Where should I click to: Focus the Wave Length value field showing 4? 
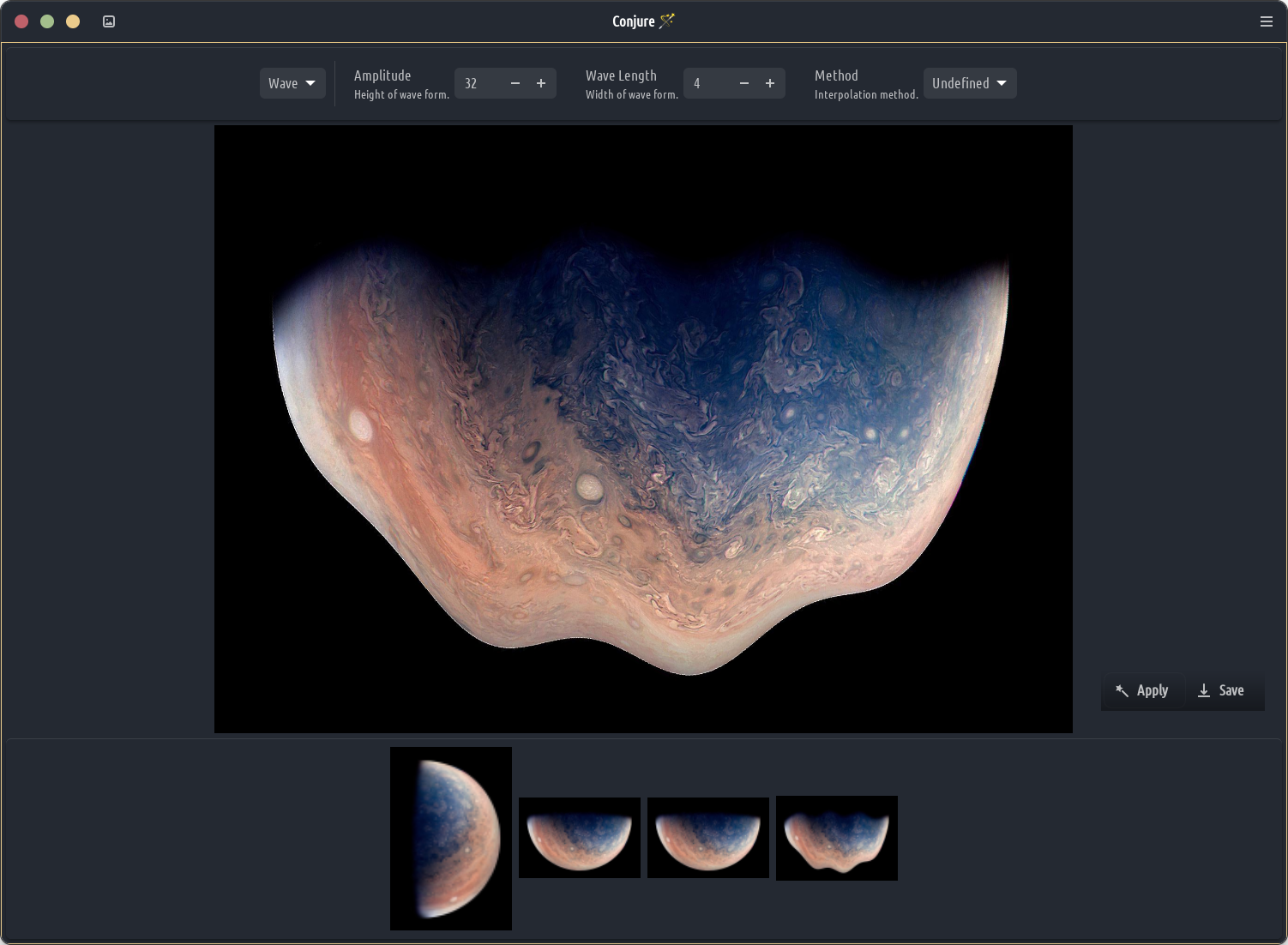click(x=707, y=83)
